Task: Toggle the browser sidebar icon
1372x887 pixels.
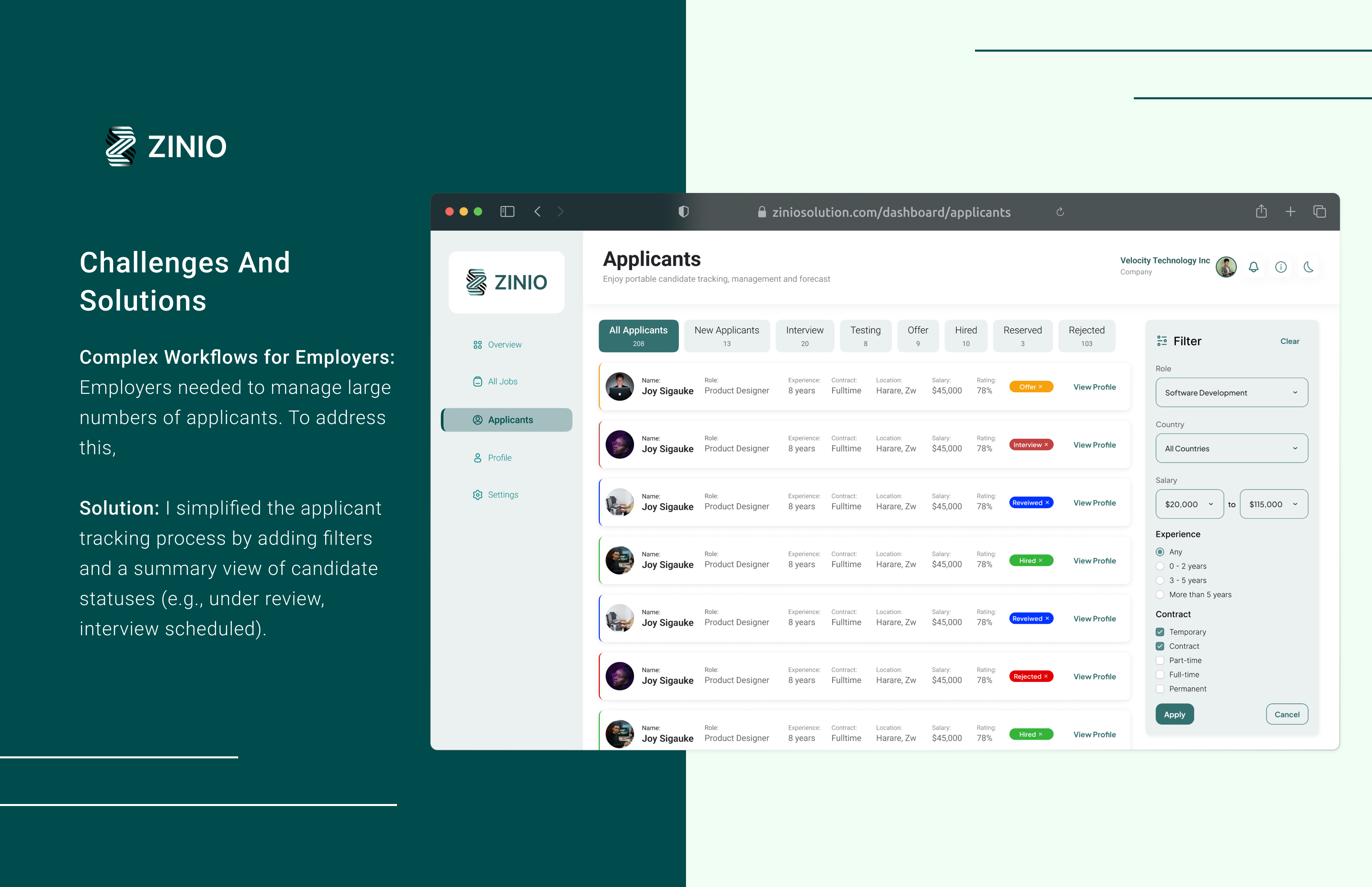Action: (507, 211)
